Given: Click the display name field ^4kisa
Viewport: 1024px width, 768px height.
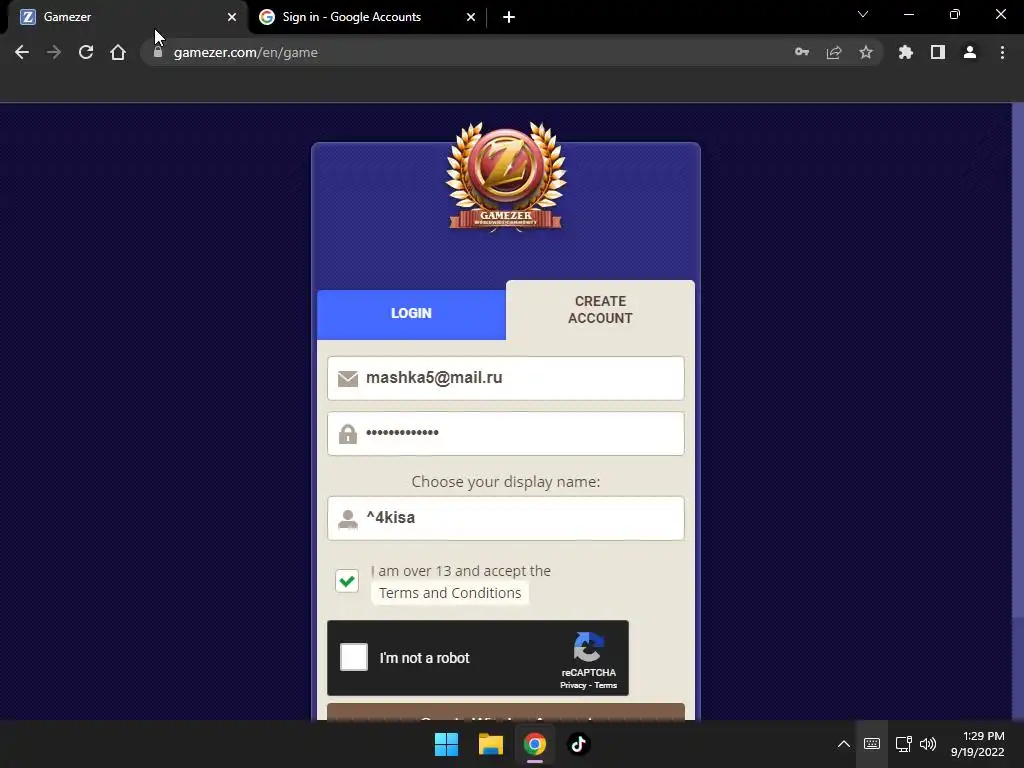Looking at the screenshot, I should point(505,518).
